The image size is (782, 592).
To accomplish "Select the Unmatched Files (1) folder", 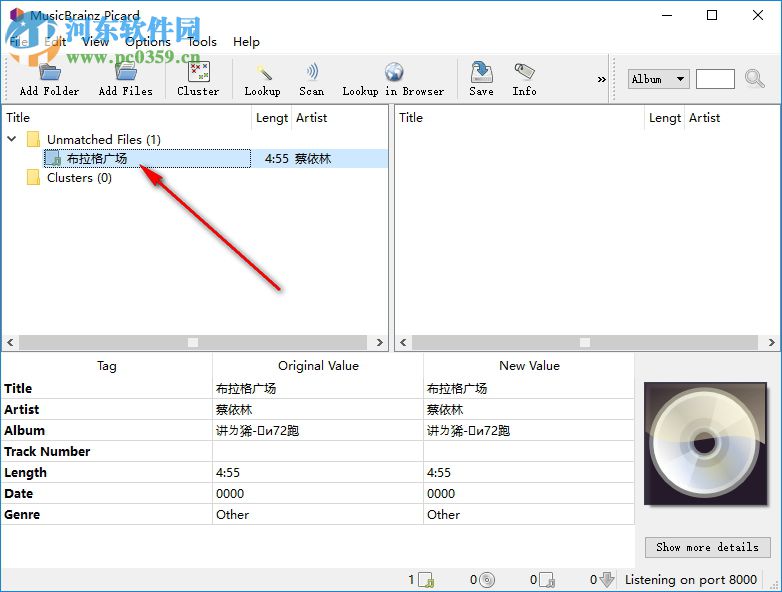I will pos(104,139).
